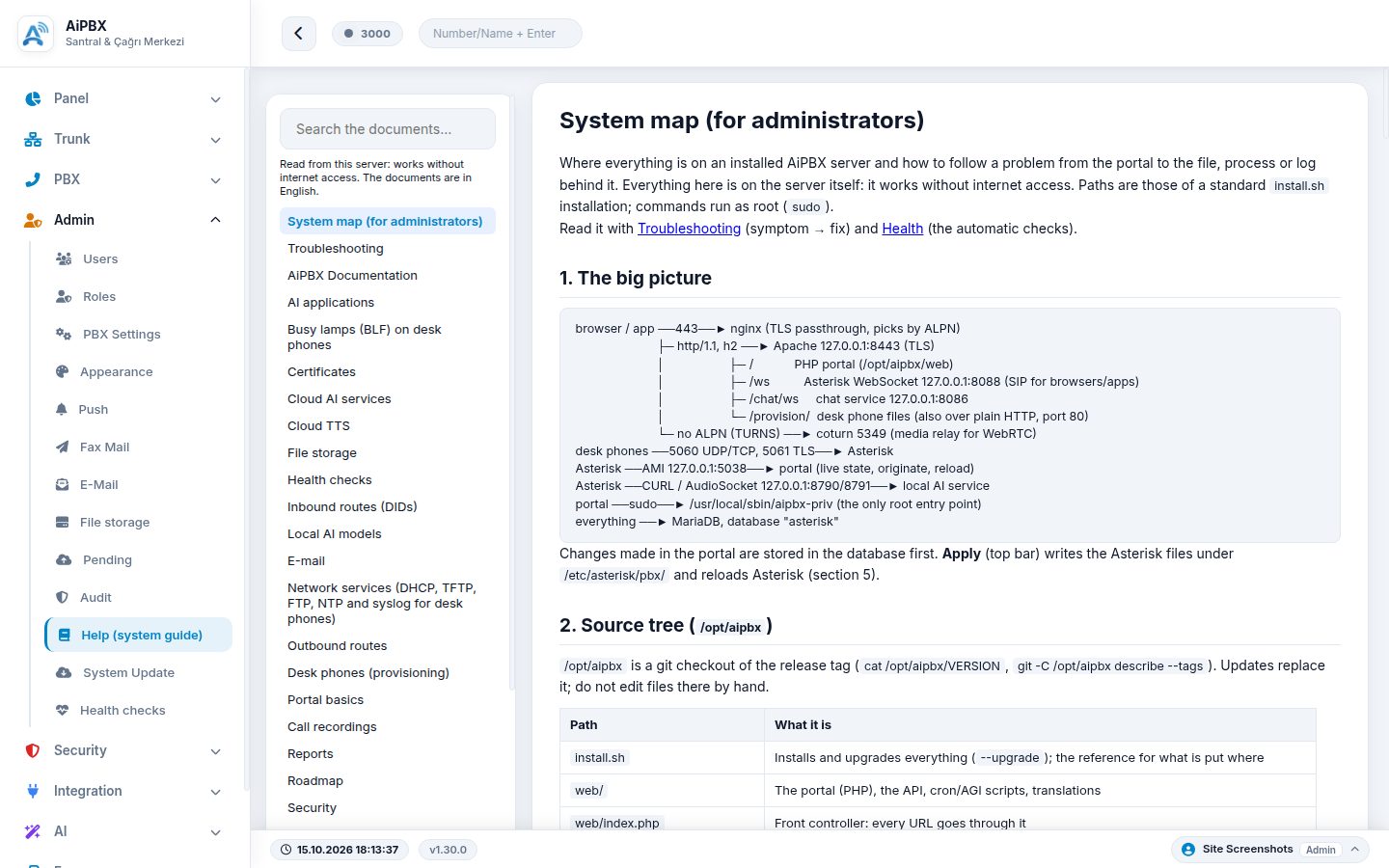The width and height of the screenshot is (1389, 868).
Task: Open Help (system guide) menu item
Action: tap(139, 635)
